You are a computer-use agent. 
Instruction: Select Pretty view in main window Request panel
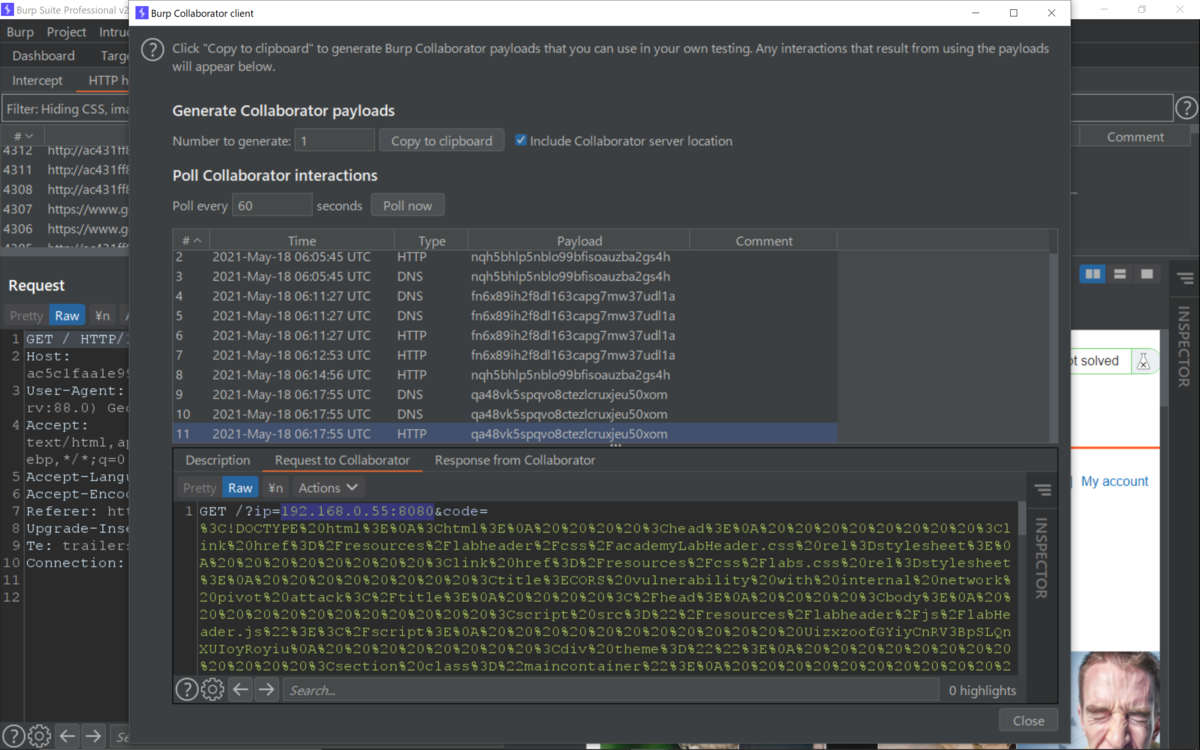[x=26, y=316]
